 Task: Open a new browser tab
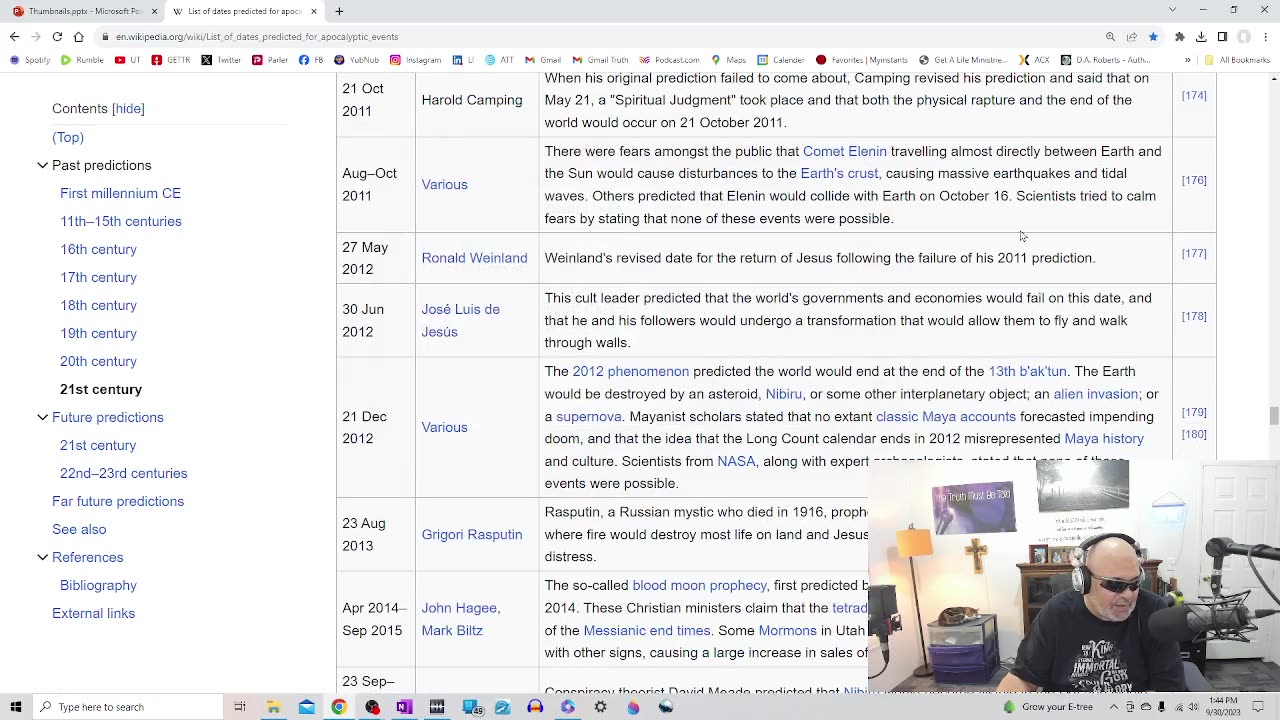pos(339,11)
